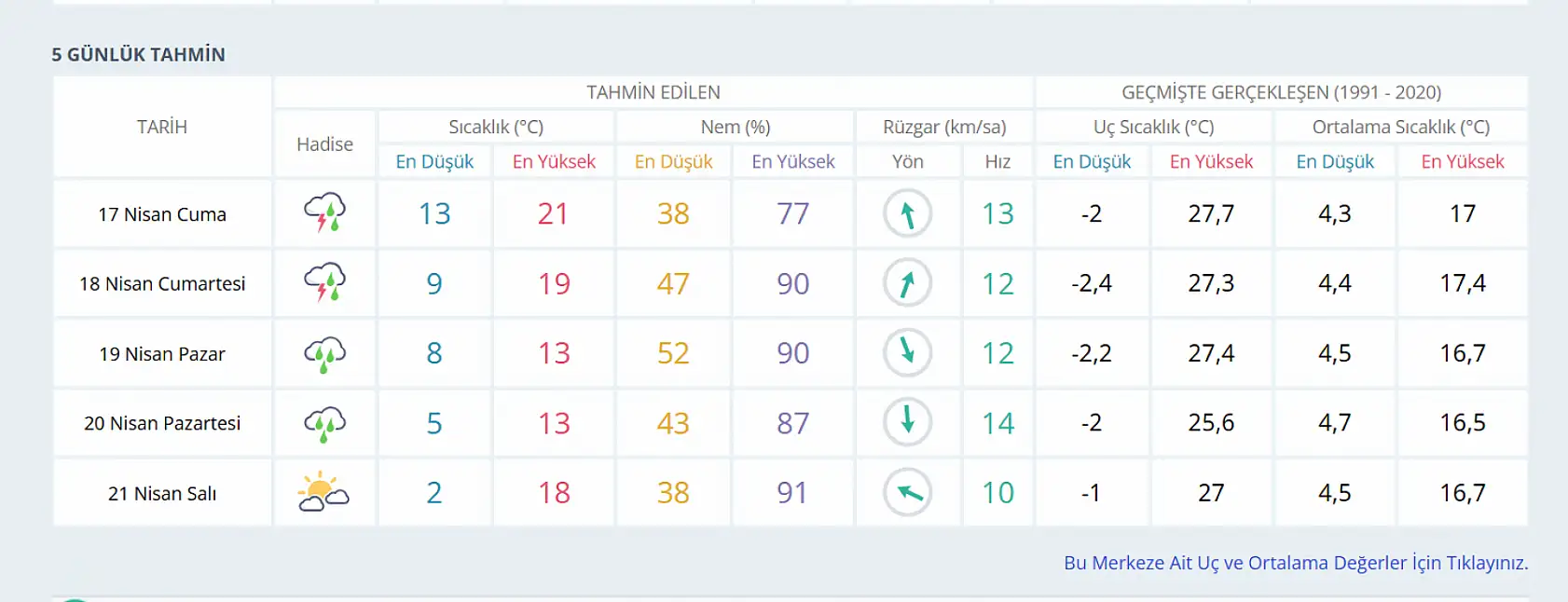
Task: Click the 21 Nisan Salı date cell
Action: (x=162, y=493)
